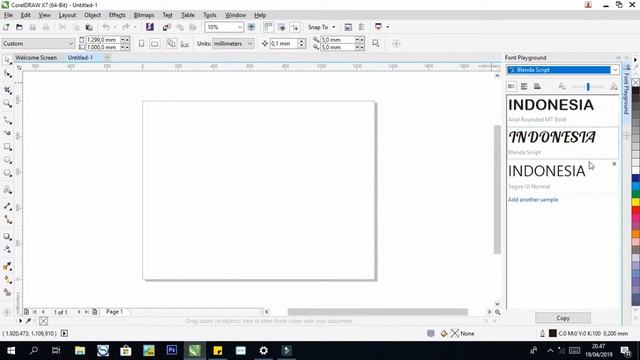Select the Drop Shadow tool

(7, 236)
